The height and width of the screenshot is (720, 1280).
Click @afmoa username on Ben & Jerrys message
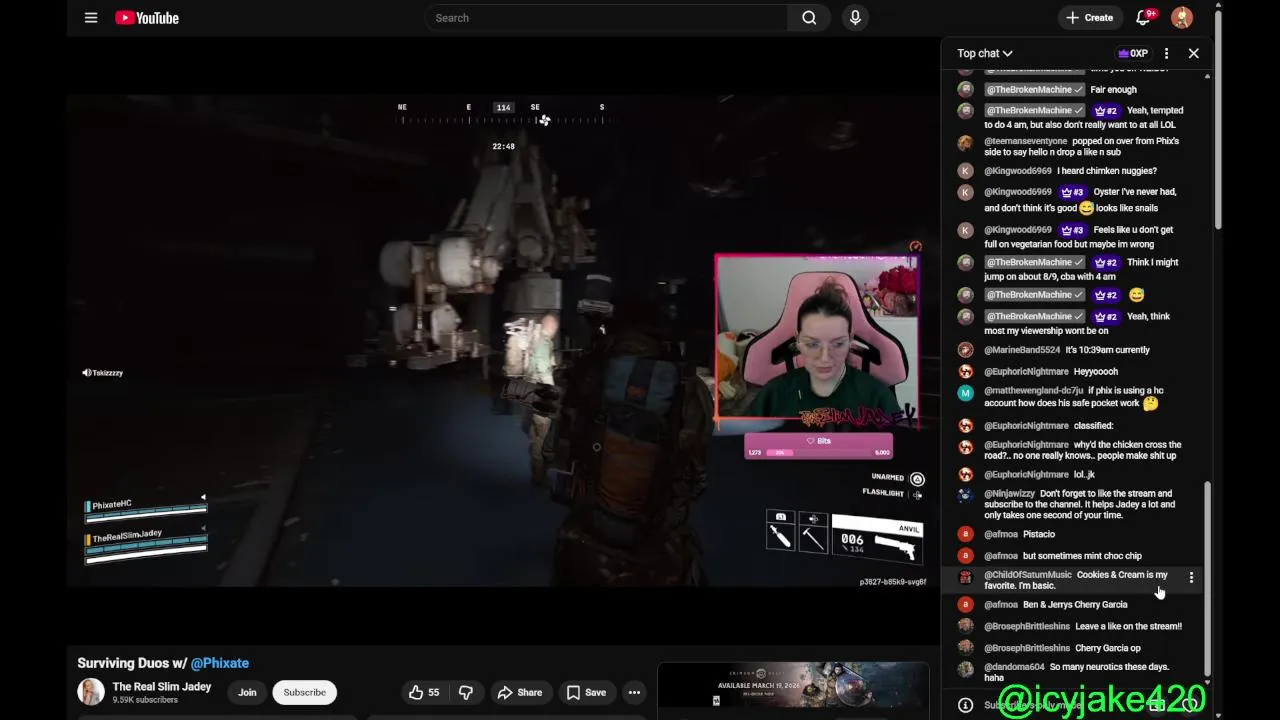point(1001,605)
